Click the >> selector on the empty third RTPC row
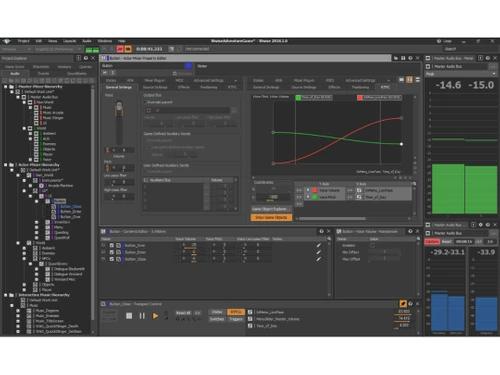 (x=299, y=204)
